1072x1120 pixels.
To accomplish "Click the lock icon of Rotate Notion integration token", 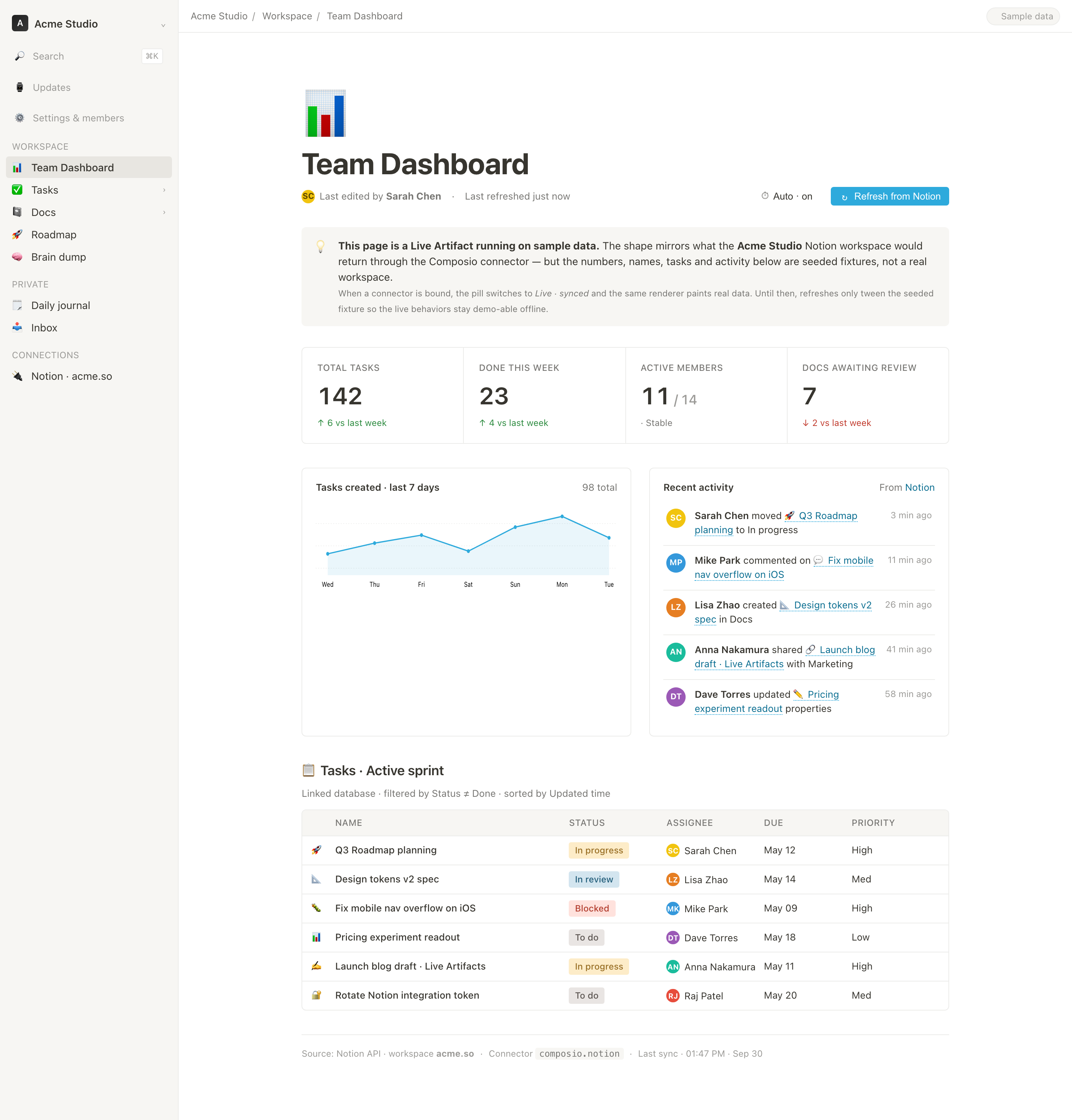I will click(x=316, y=995).
